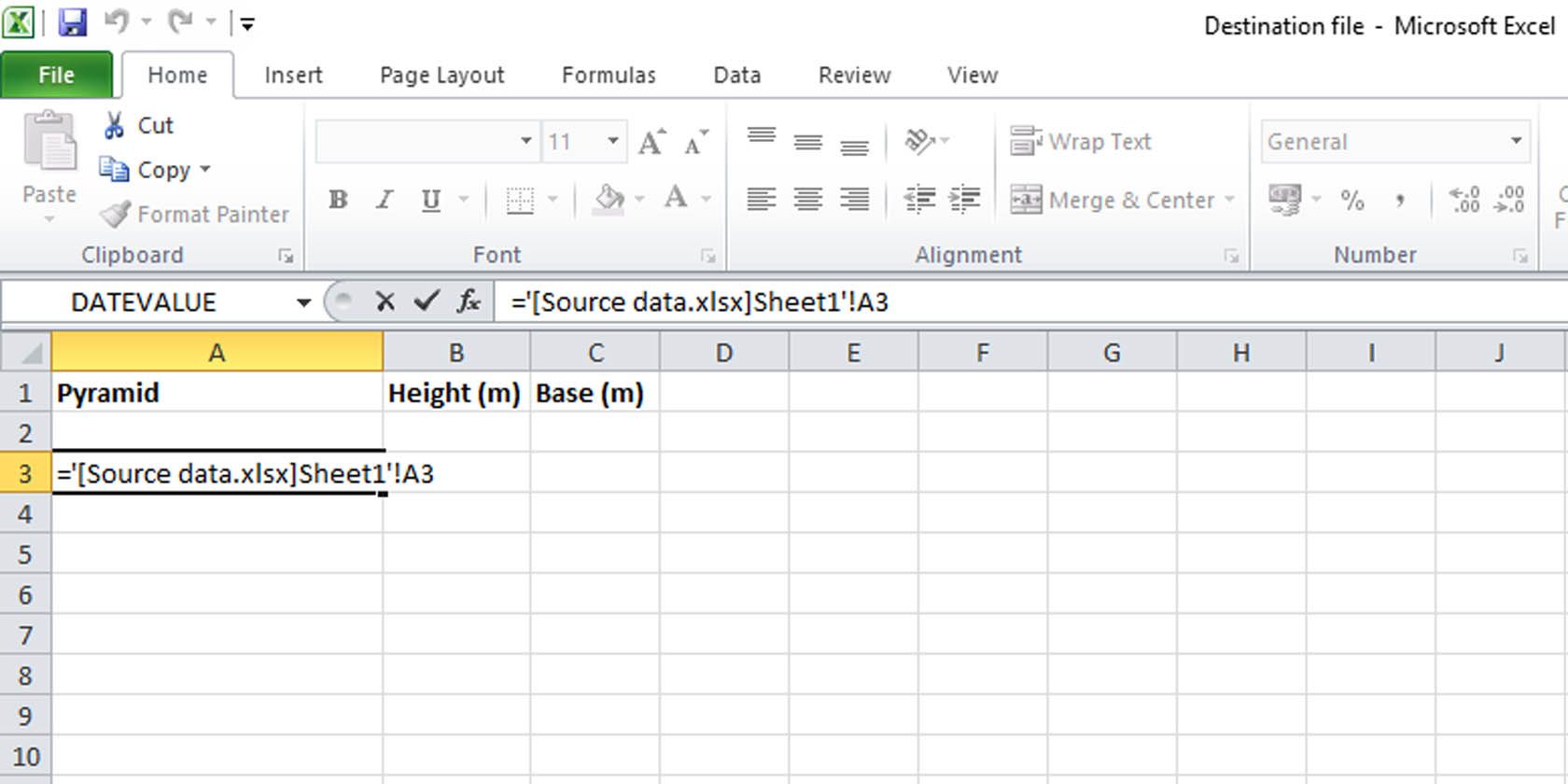Expand the Name Box dropdown arrow
Image resolution: width=1568 pixels, height=784 pixels.
click(303, 302)
